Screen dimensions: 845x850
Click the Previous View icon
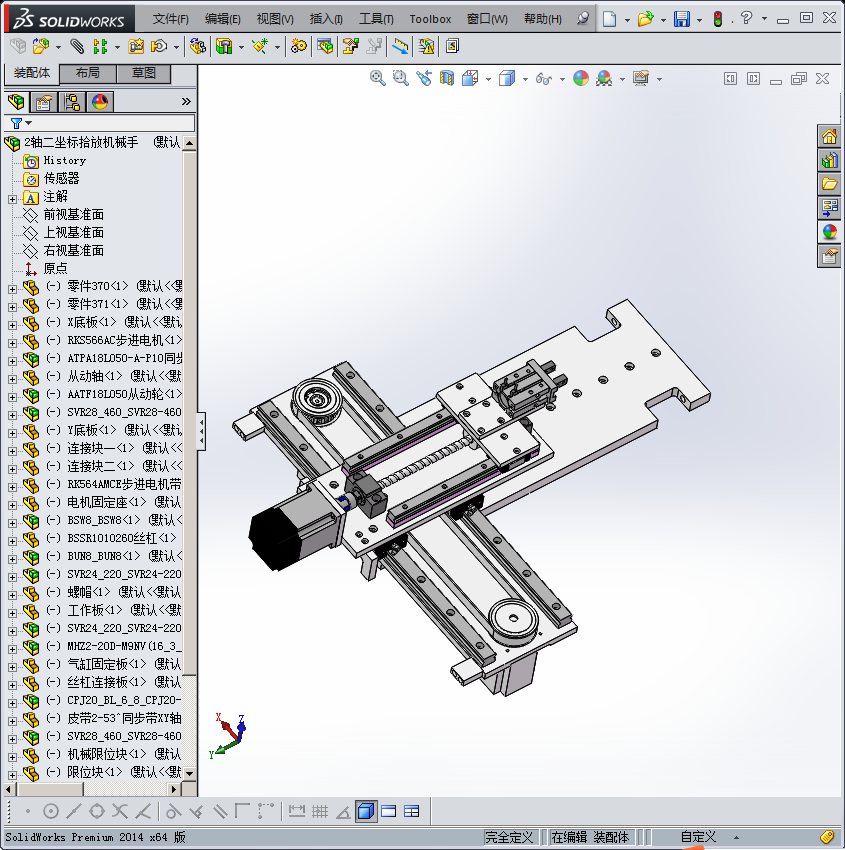(424, 79)
